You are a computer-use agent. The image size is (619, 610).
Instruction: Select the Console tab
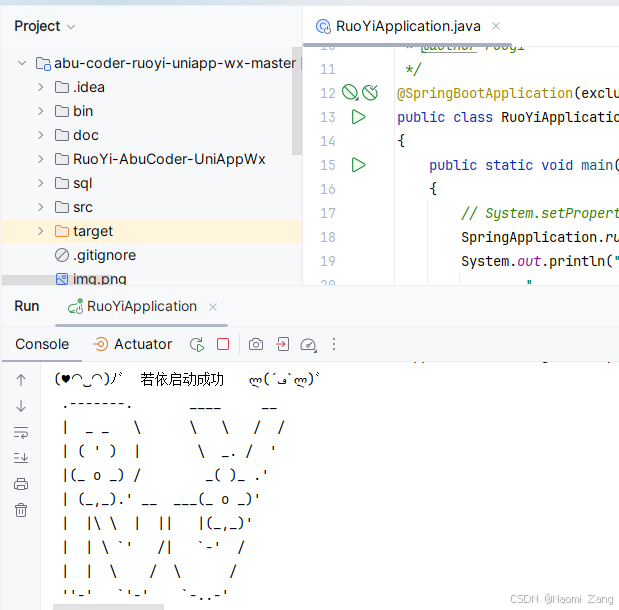[x=42, y=344]
